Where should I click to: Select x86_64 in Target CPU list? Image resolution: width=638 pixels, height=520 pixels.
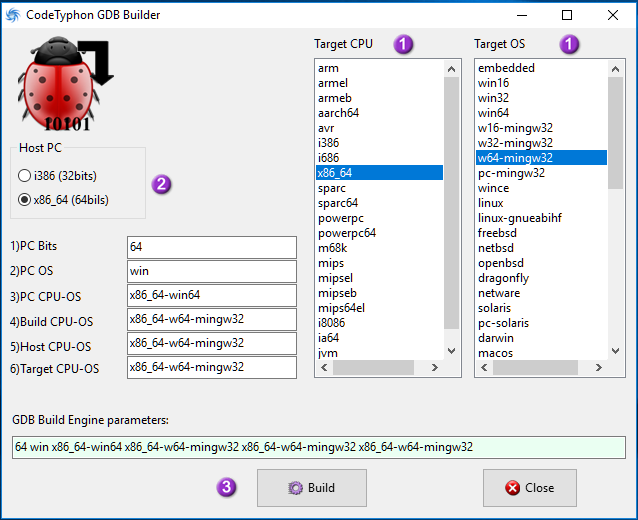click(379, 173)
